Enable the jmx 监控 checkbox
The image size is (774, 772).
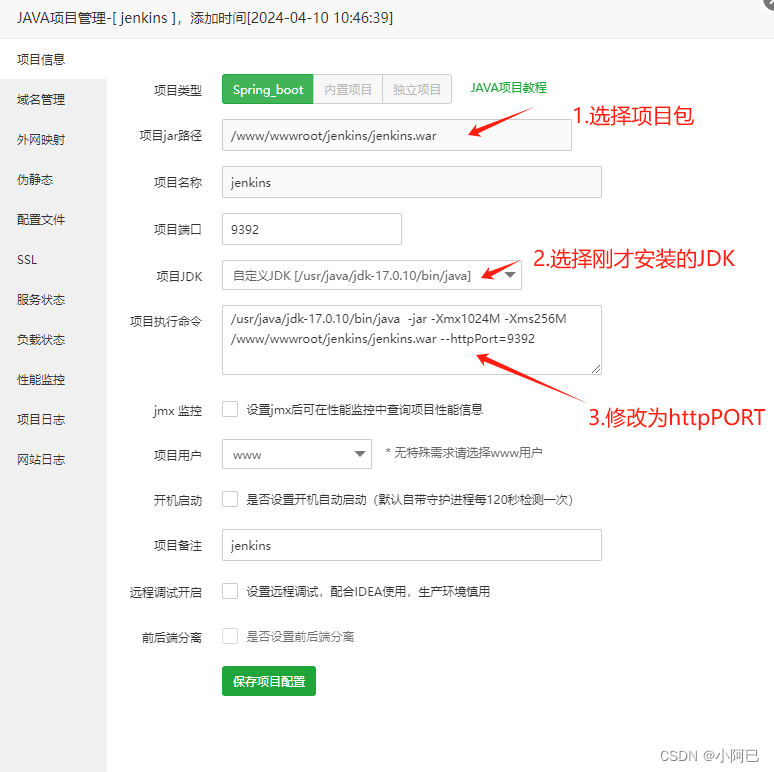(230, 409)
